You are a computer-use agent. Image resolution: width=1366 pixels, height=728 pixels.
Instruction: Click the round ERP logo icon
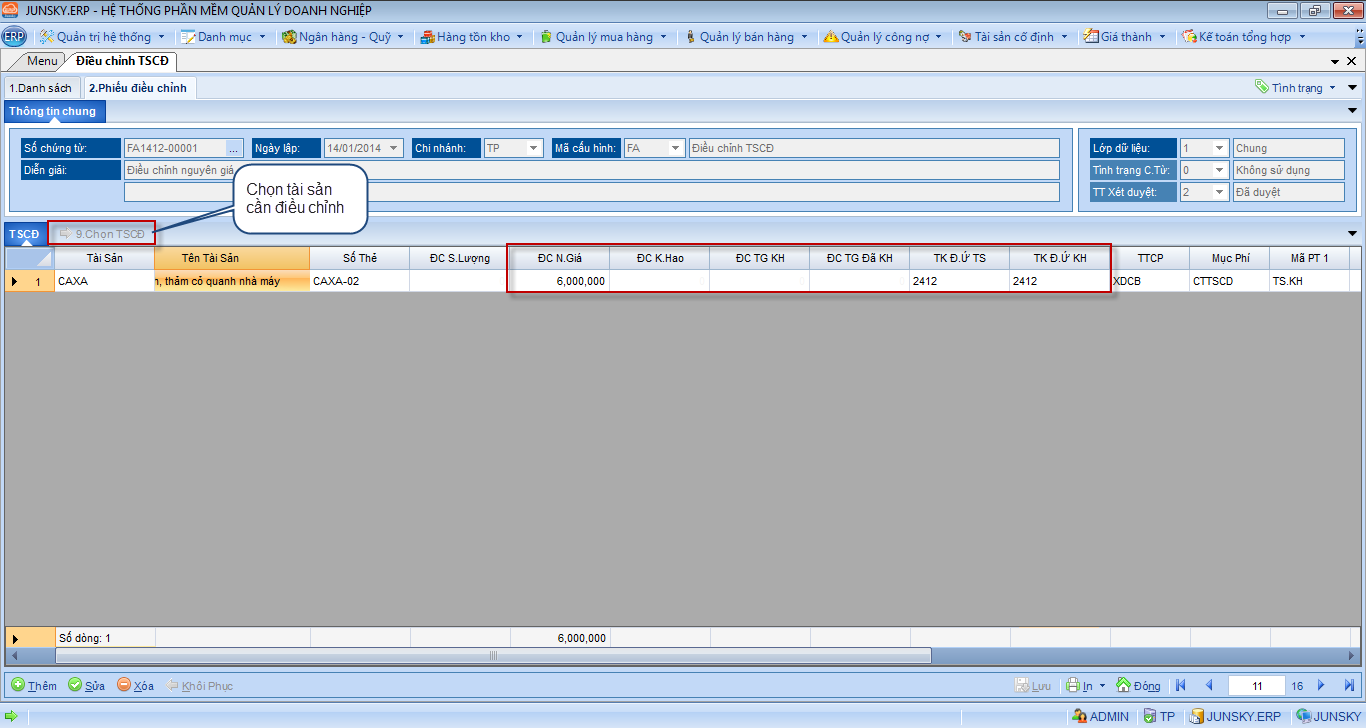(14, 37)
